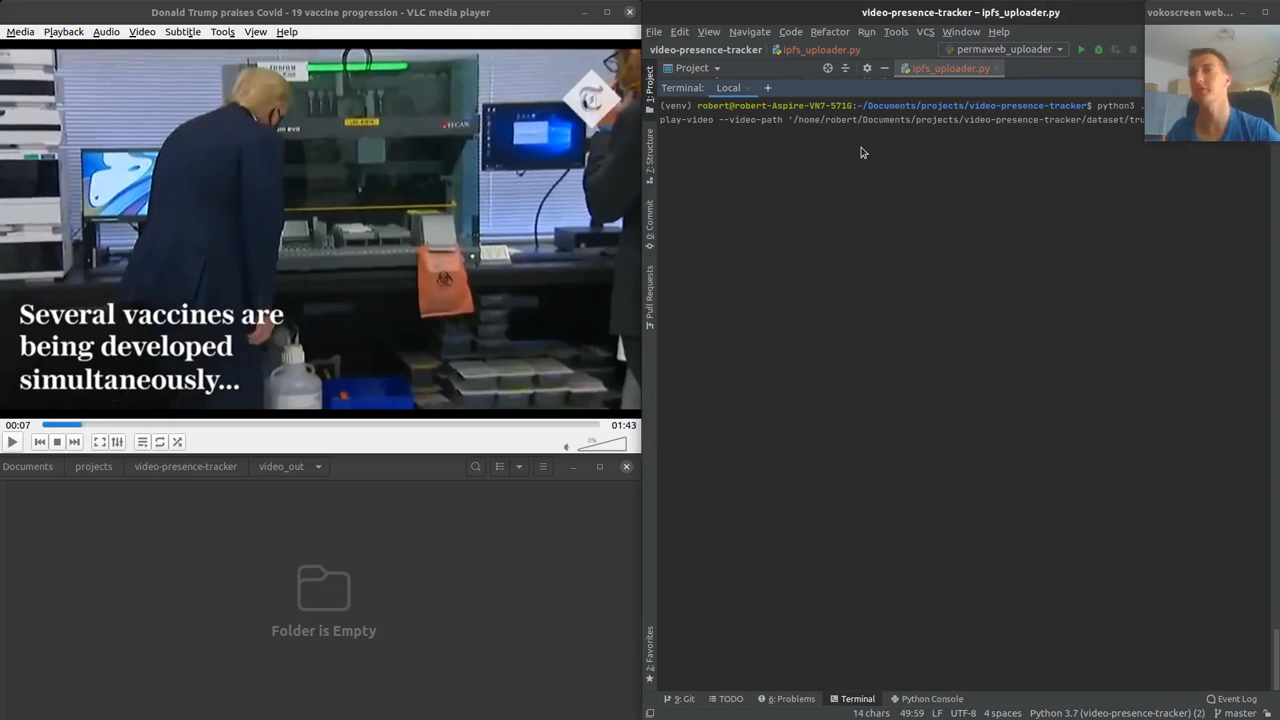Open TODO tool window
1280x720 pixels.
[x=726, y=699]
